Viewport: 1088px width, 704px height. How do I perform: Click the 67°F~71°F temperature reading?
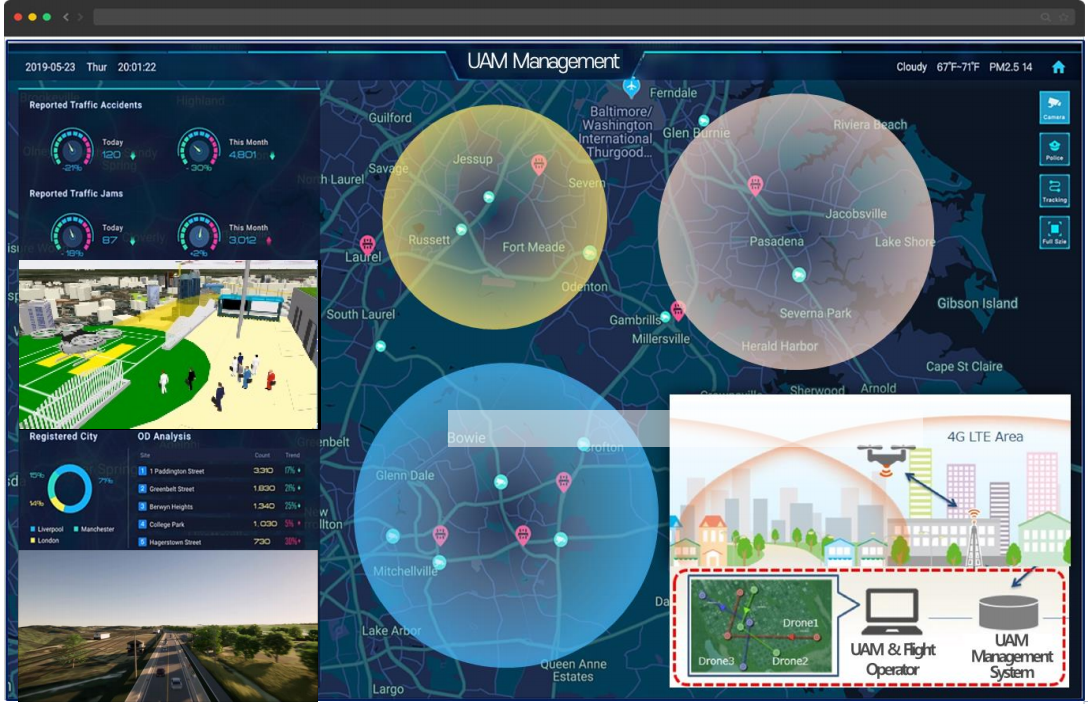[x=958, y=67]
